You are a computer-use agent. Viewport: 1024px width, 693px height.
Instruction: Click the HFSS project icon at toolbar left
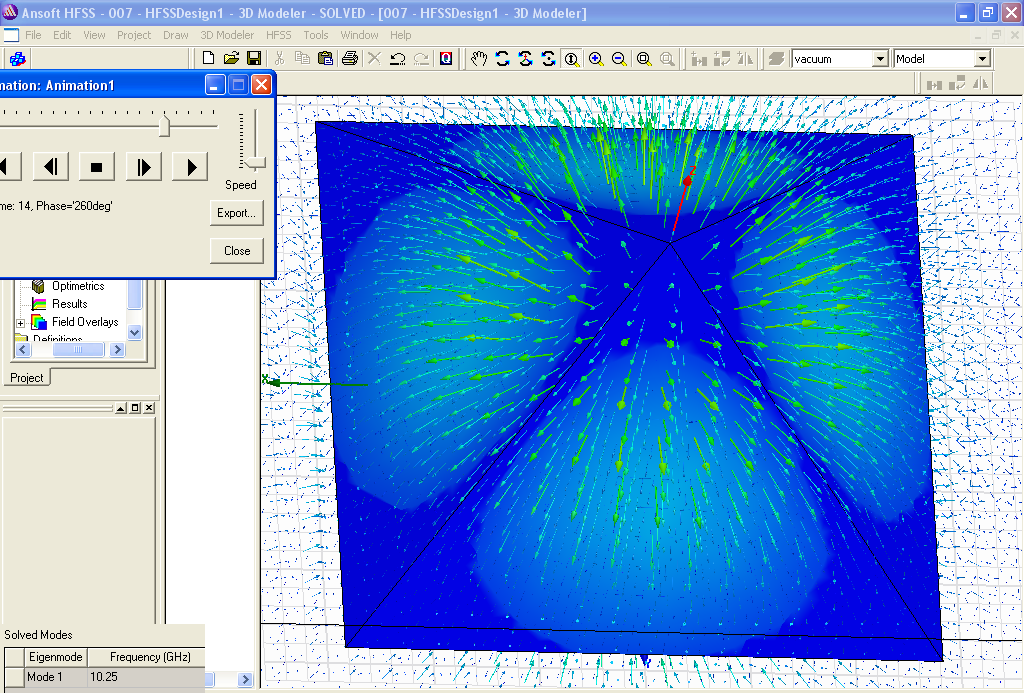[18, 59]
